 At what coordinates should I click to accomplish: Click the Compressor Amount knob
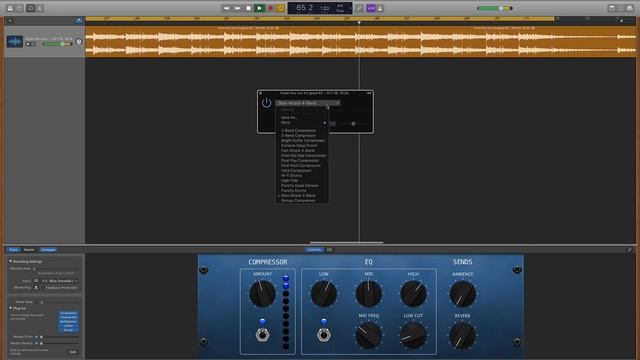(x=262, y=293)
